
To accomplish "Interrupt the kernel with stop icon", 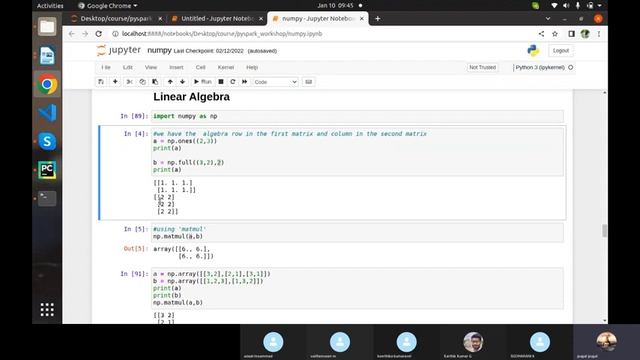I will pos(221,82).
